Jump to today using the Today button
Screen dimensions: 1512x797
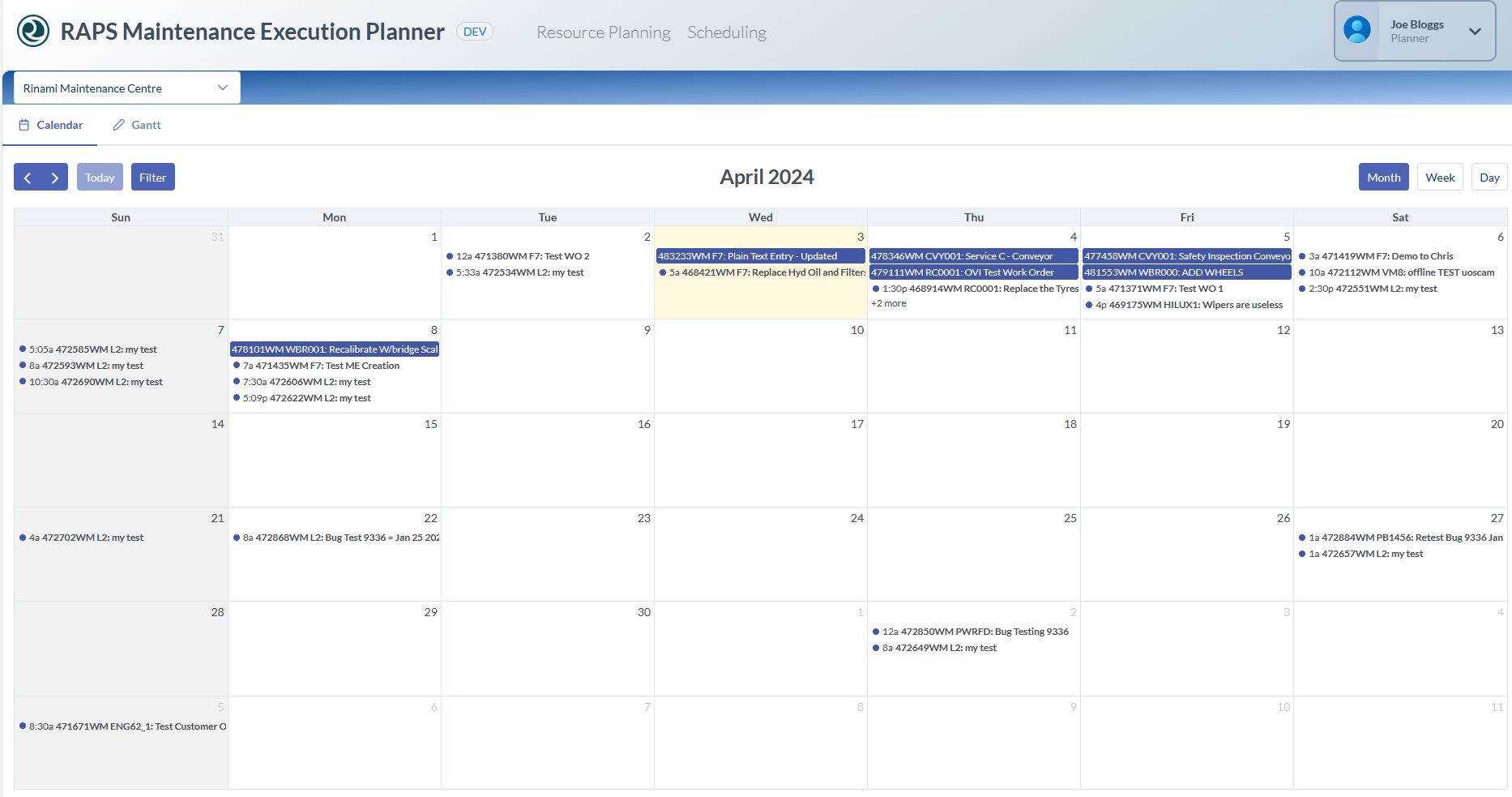tap(100, 177)
